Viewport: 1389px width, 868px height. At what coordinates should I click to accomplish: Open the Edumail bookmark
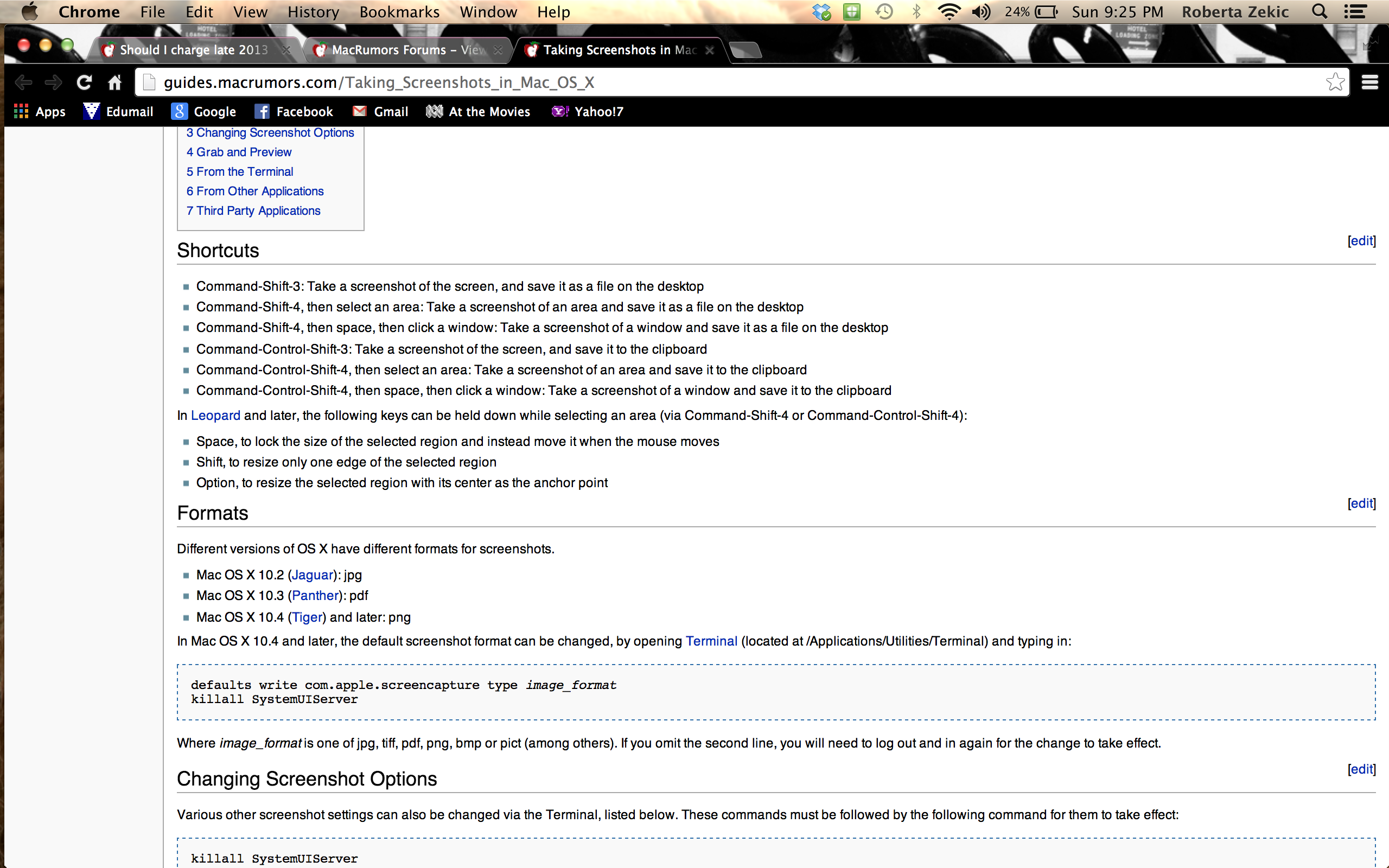pos(118,111)
